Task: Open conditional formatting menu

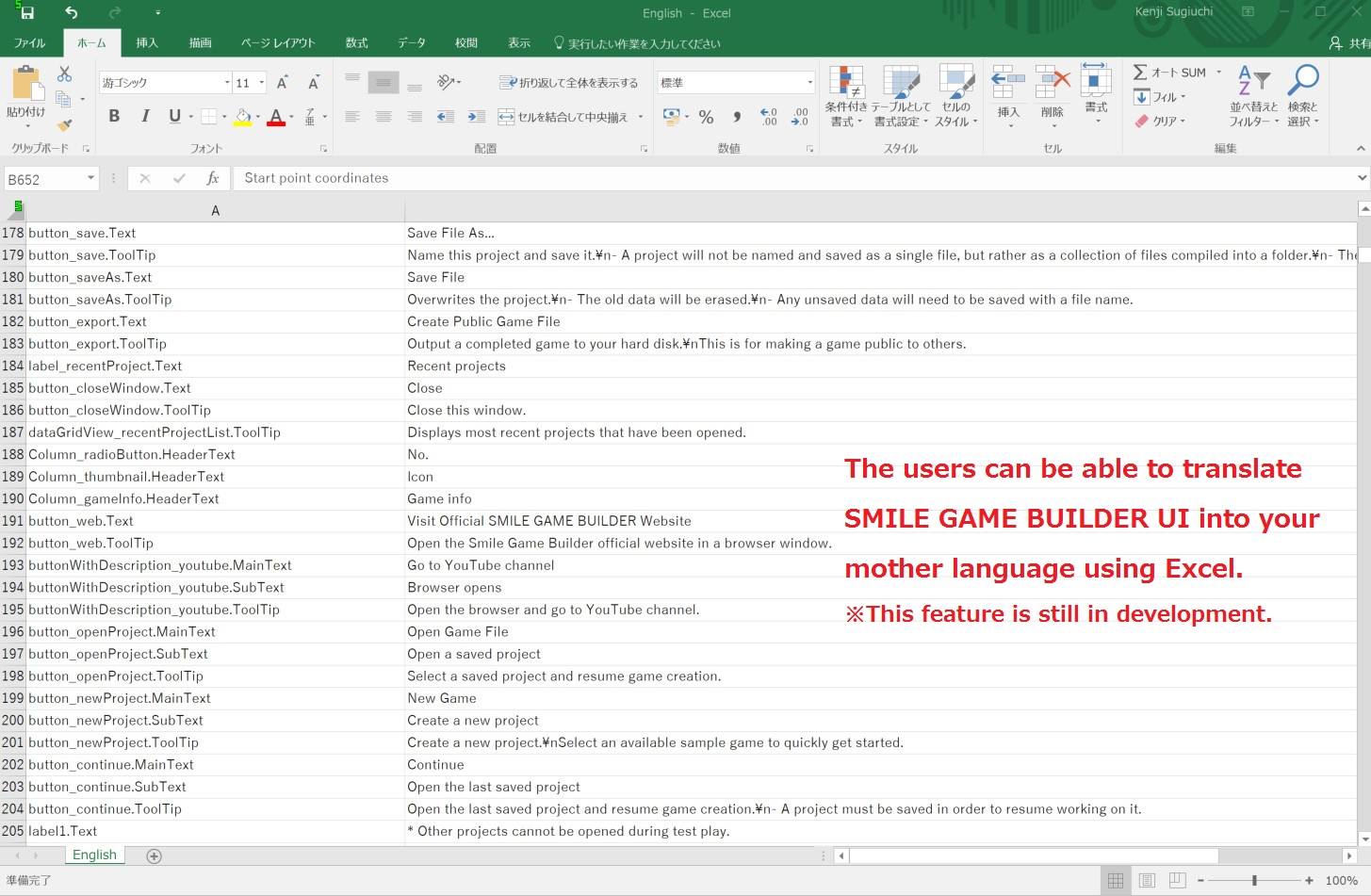Action: coord(845,96)
